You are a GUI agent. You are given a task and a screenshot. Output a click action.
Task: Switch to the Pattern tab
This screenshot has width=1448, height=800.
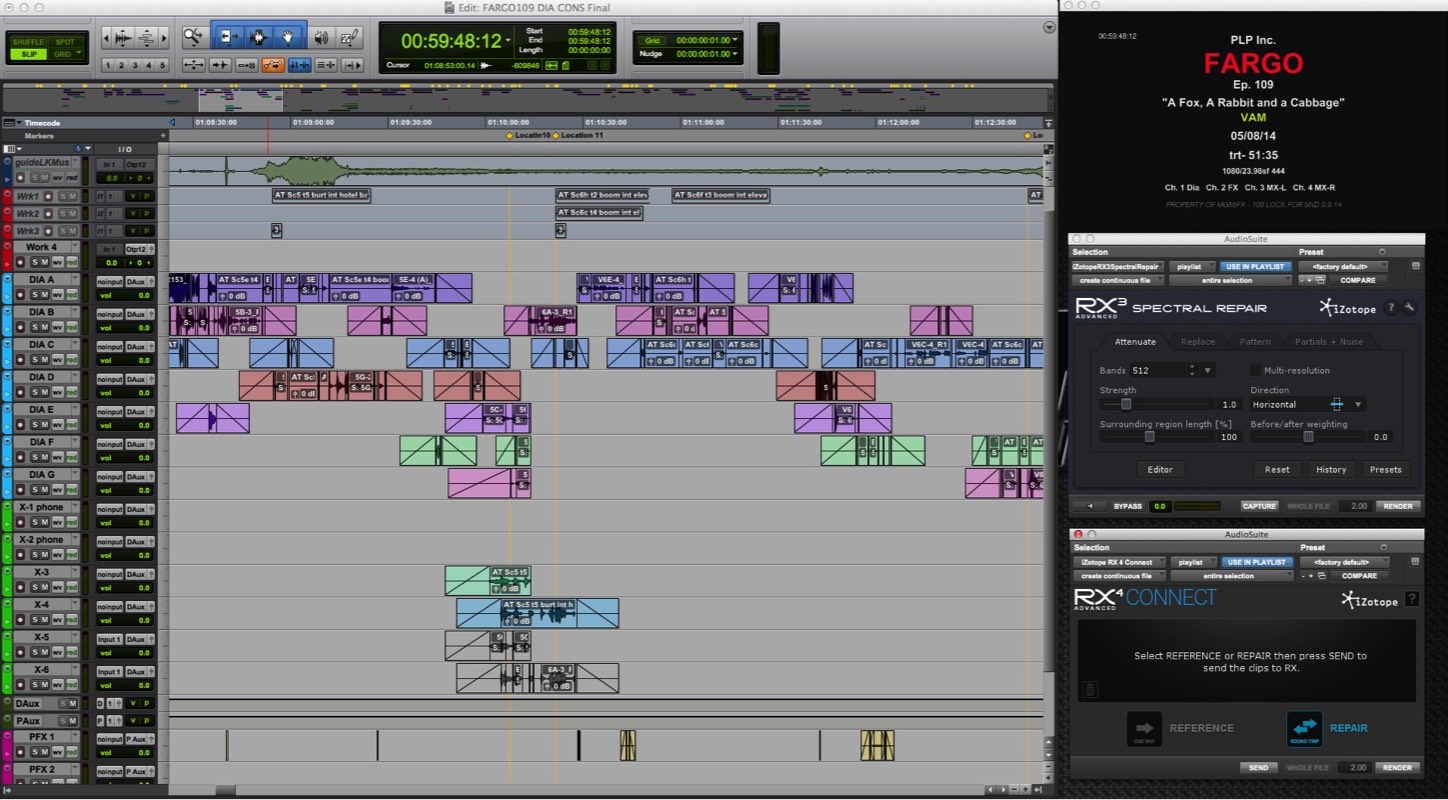point(1255,342)
